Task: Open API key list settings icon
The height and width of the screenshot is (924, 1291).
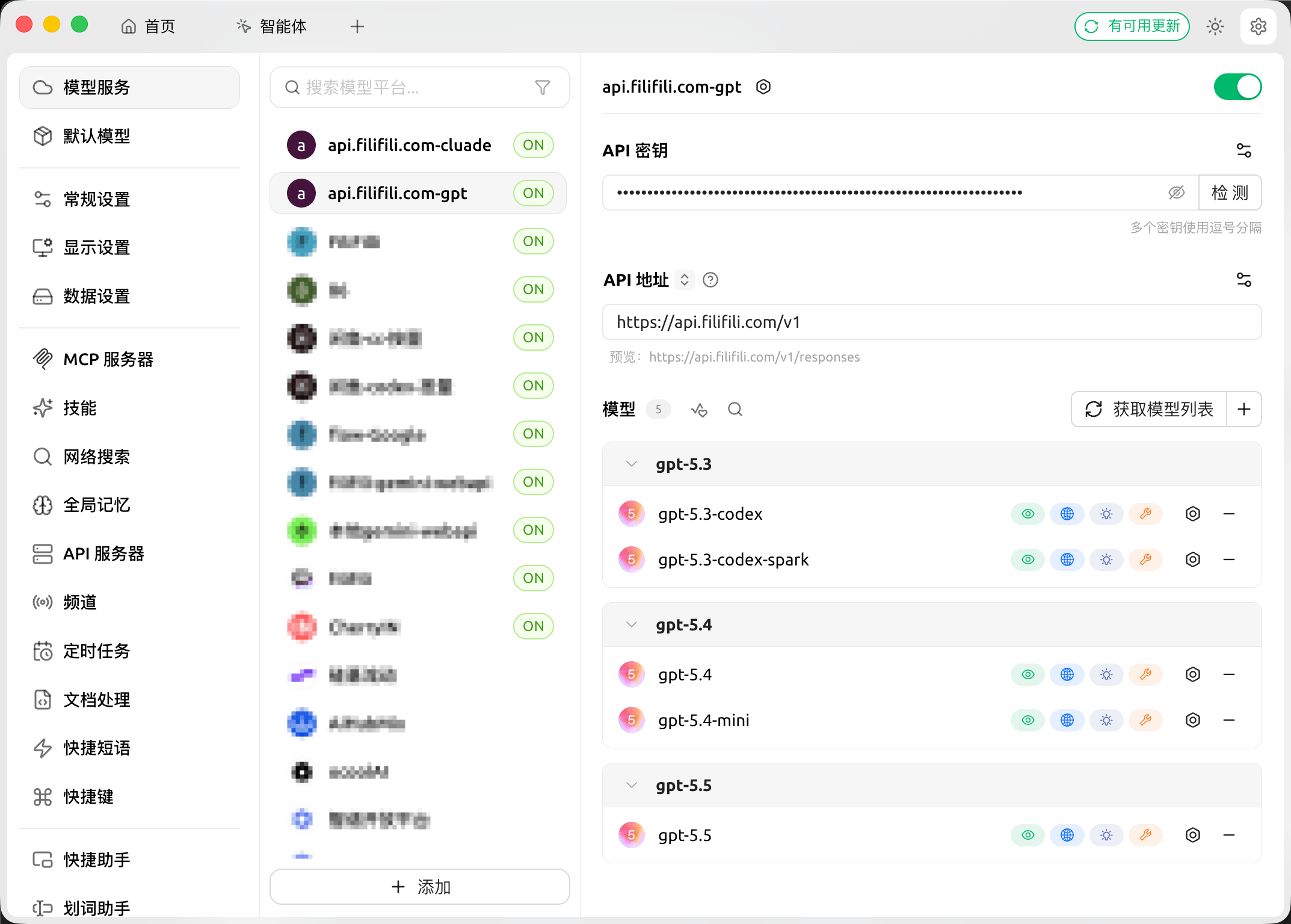Action: 1243,150
